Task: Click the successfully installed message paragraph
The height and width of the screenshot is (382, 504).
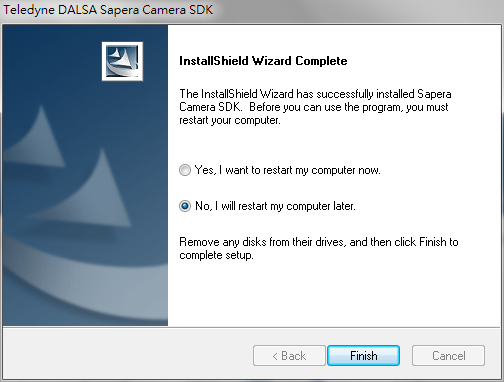Action: (x=315, y=107)
